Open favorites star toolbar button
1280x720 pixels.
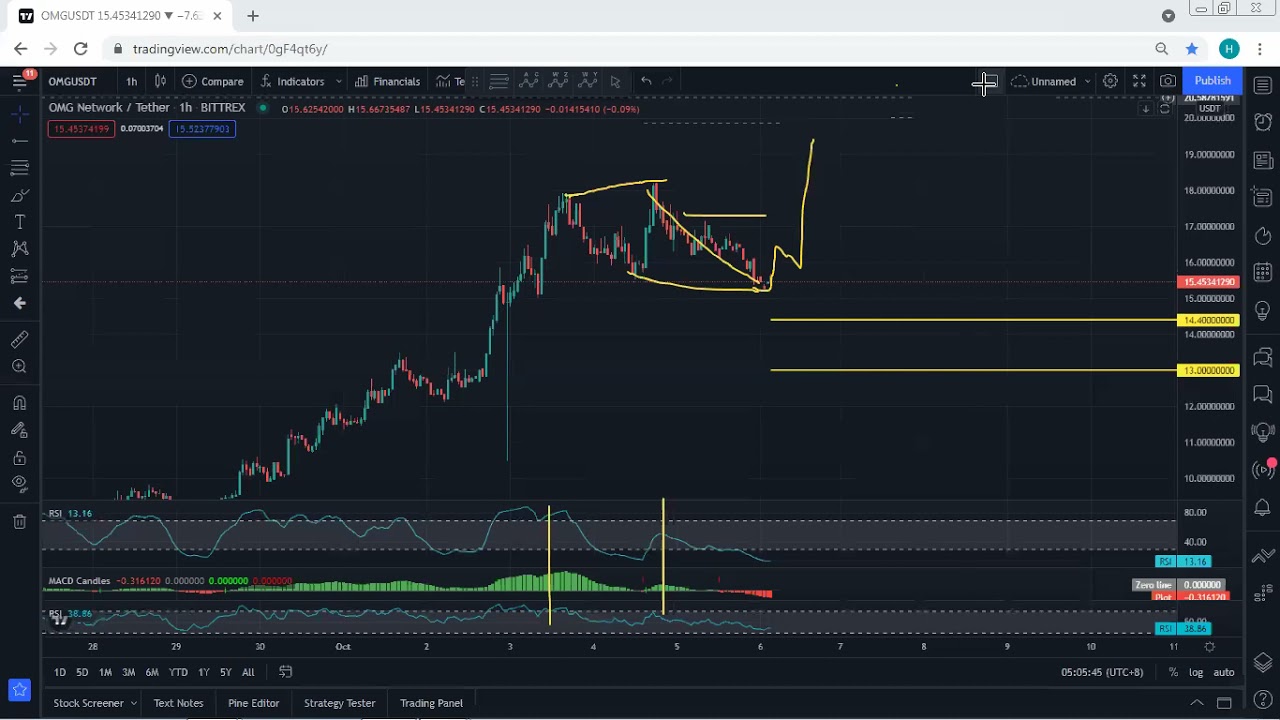tap(19, 689)
